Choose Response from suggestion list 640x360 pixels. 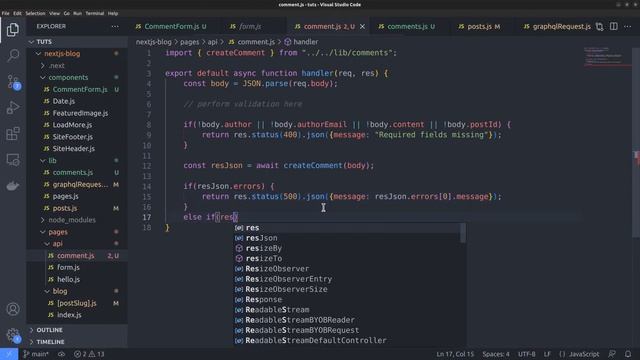click(x=349, y=299)
